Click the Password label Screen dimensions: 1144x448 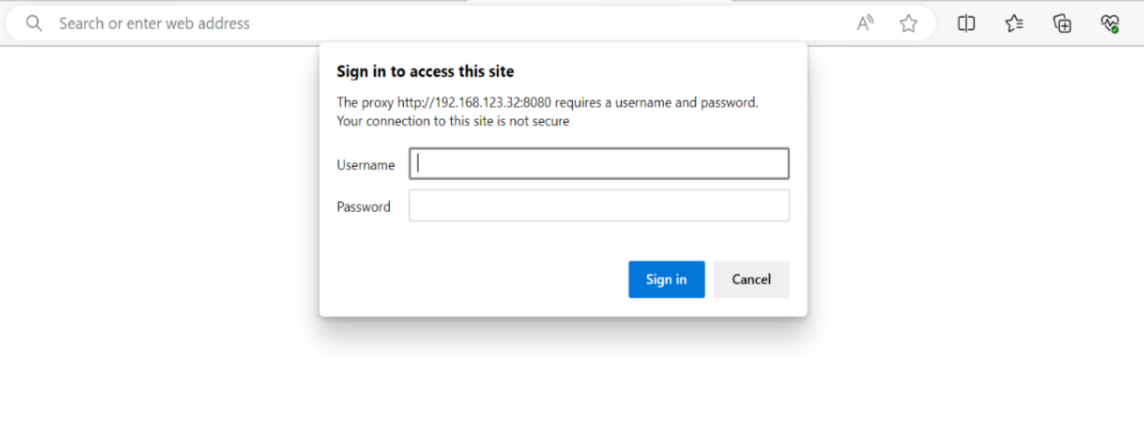363,207
